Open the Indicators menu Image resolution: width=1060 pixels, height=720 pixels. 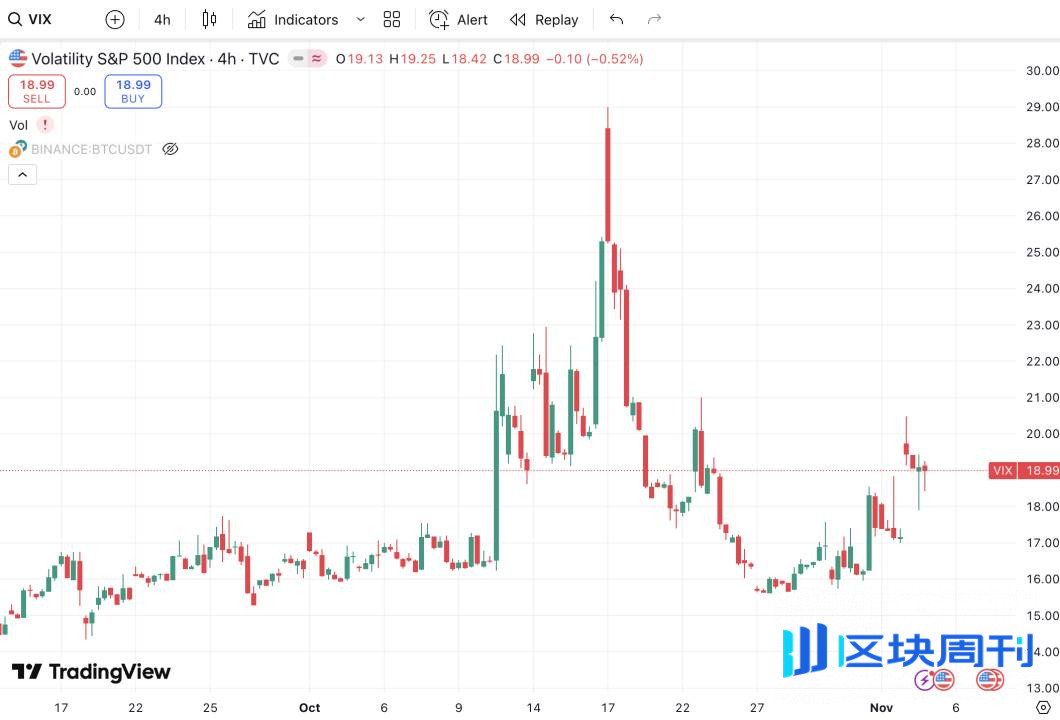pos(294,19)
